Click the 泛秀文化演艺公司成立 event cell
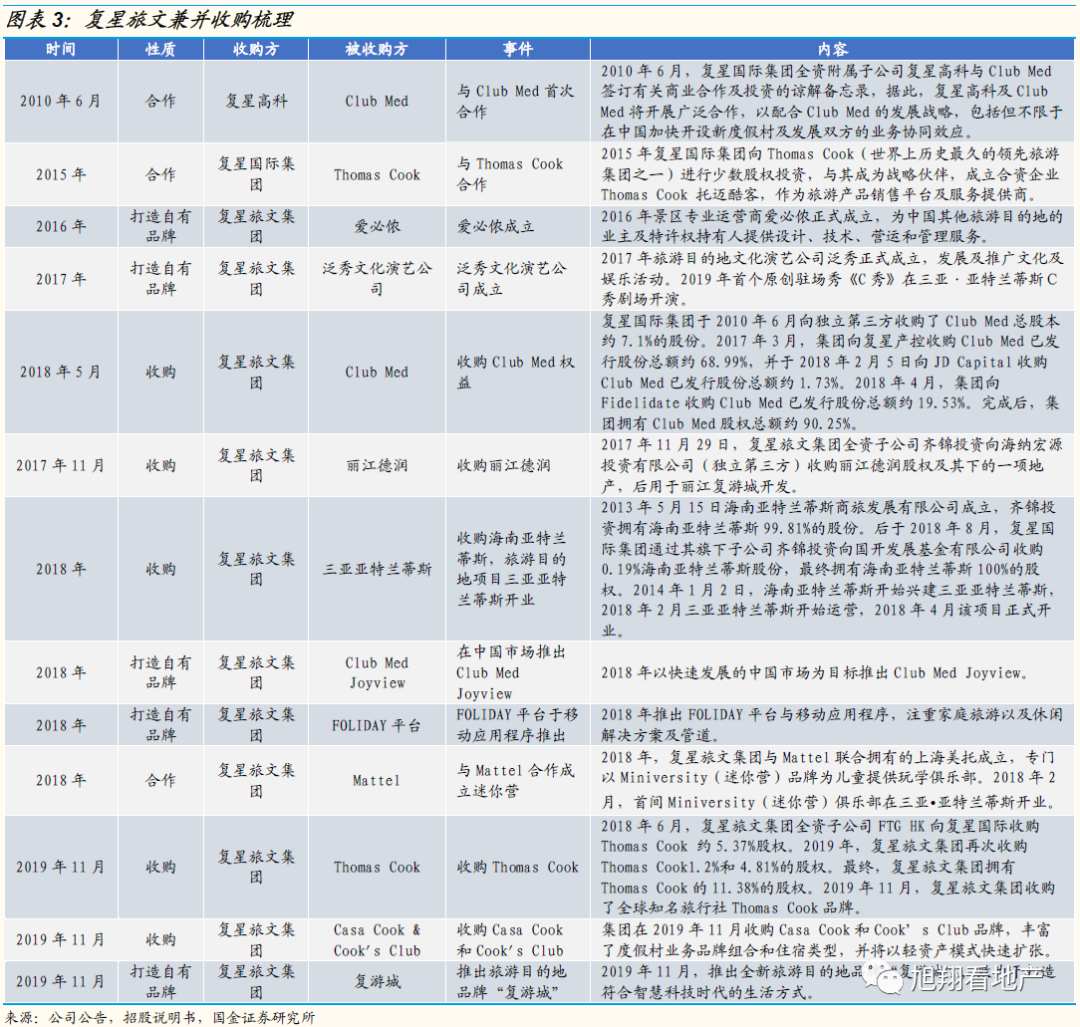 [517, 279]
